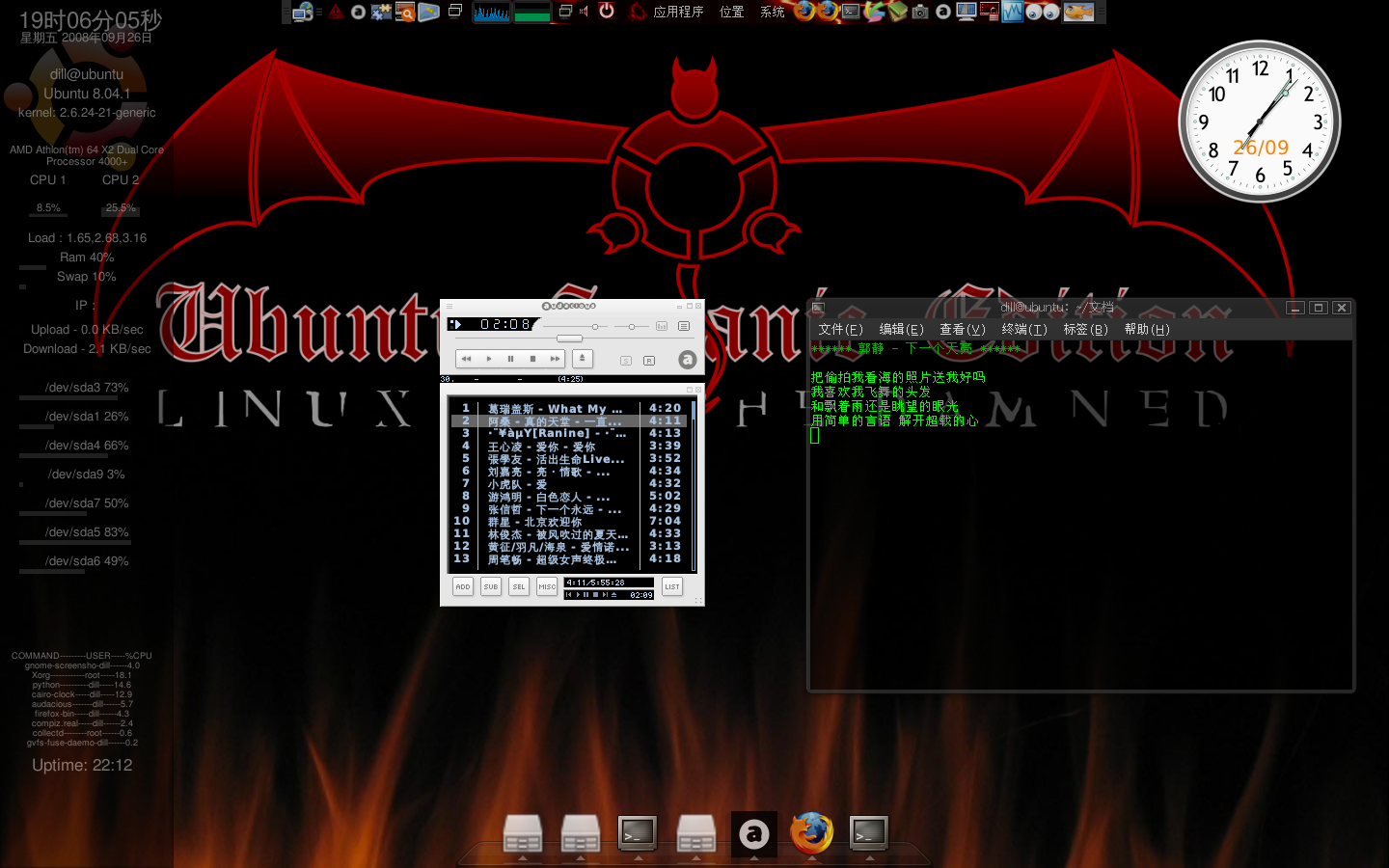This screenshot has height=868, width=1389.
Task: Select playlist track 7 小虎队 - 爱
Action: 568,483
